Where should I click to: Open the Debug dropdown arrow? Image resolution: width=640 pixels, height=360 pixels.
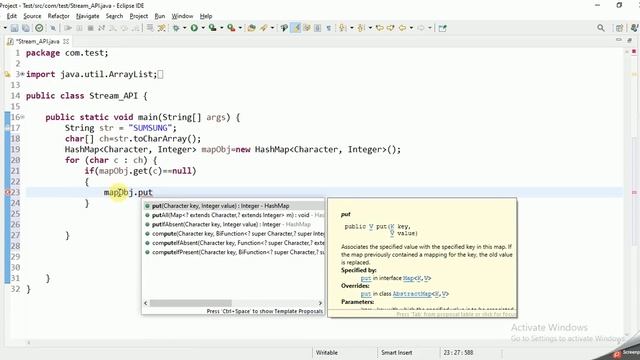[x=184, y=28]
